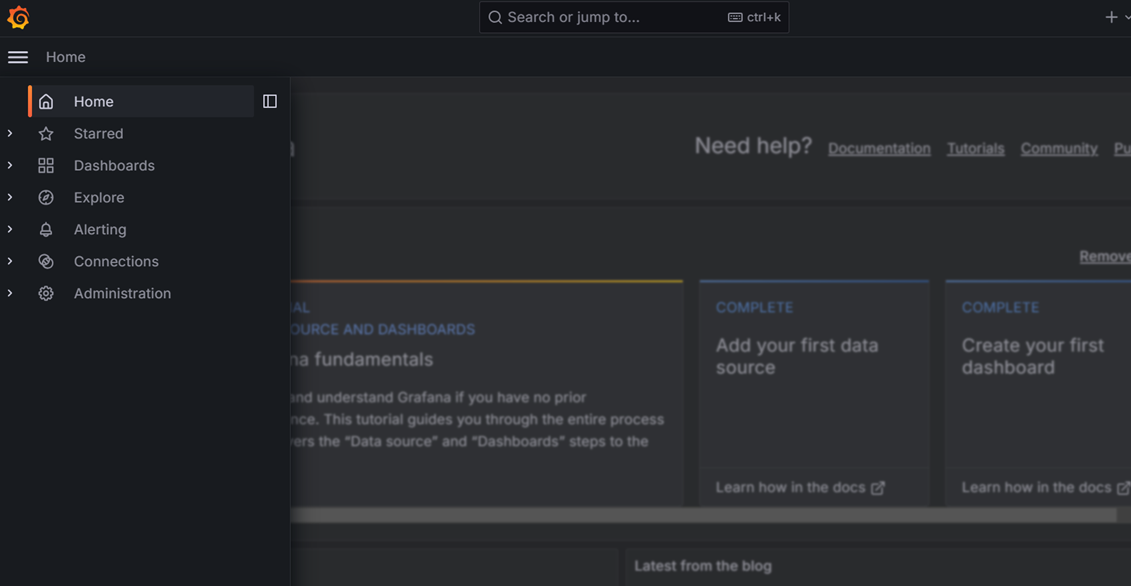The width and height of the screenshot is (1131, 586).
Task: Open the Explore menu item
Action: pyautogui.click(x=99, y=197)
